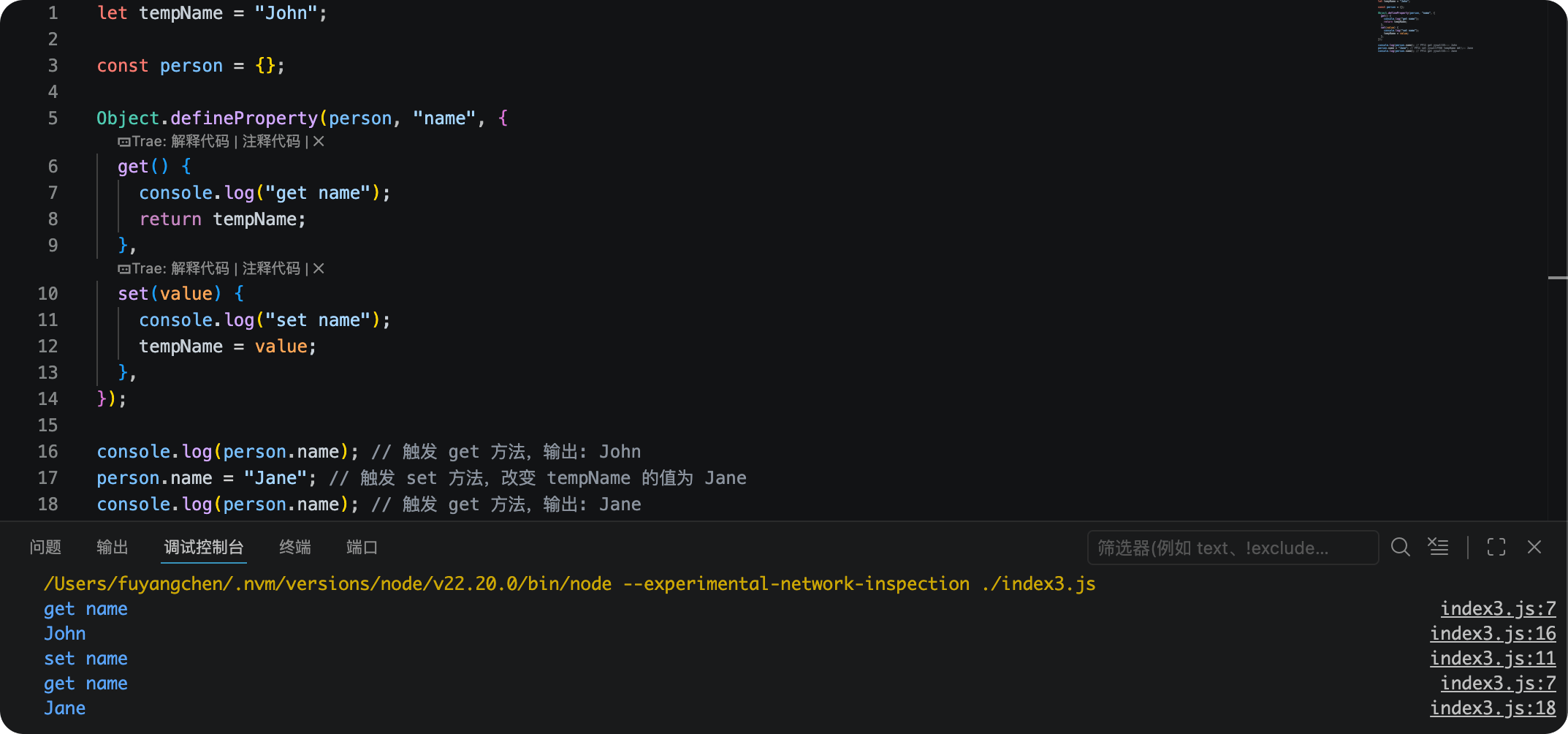Open the 输出 tab
Screen dimensions: 1568x734
click(113, 547)
